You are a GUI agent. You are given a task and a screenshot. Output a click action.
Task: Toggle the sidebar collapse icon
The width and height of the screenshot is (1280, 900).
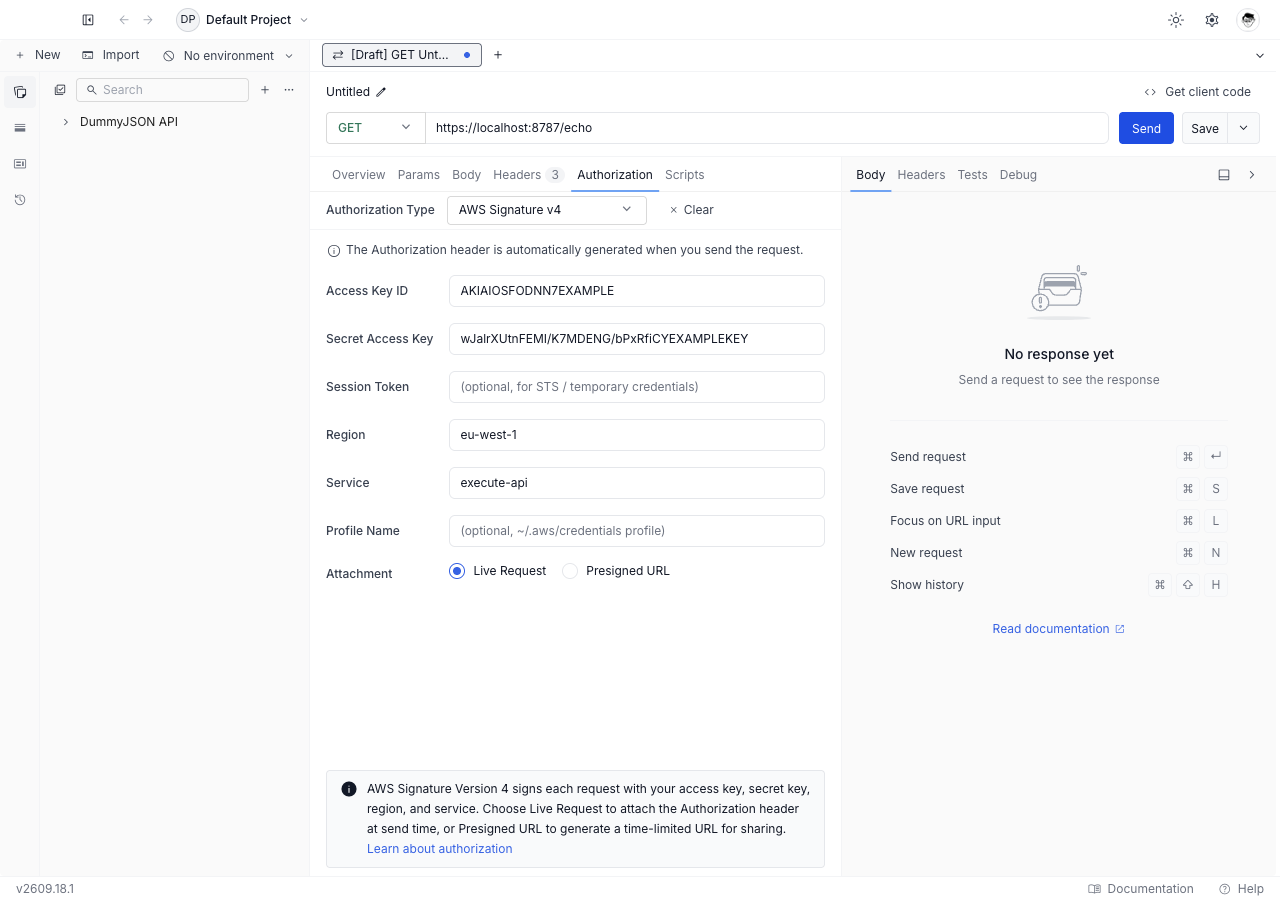[88, 20]
